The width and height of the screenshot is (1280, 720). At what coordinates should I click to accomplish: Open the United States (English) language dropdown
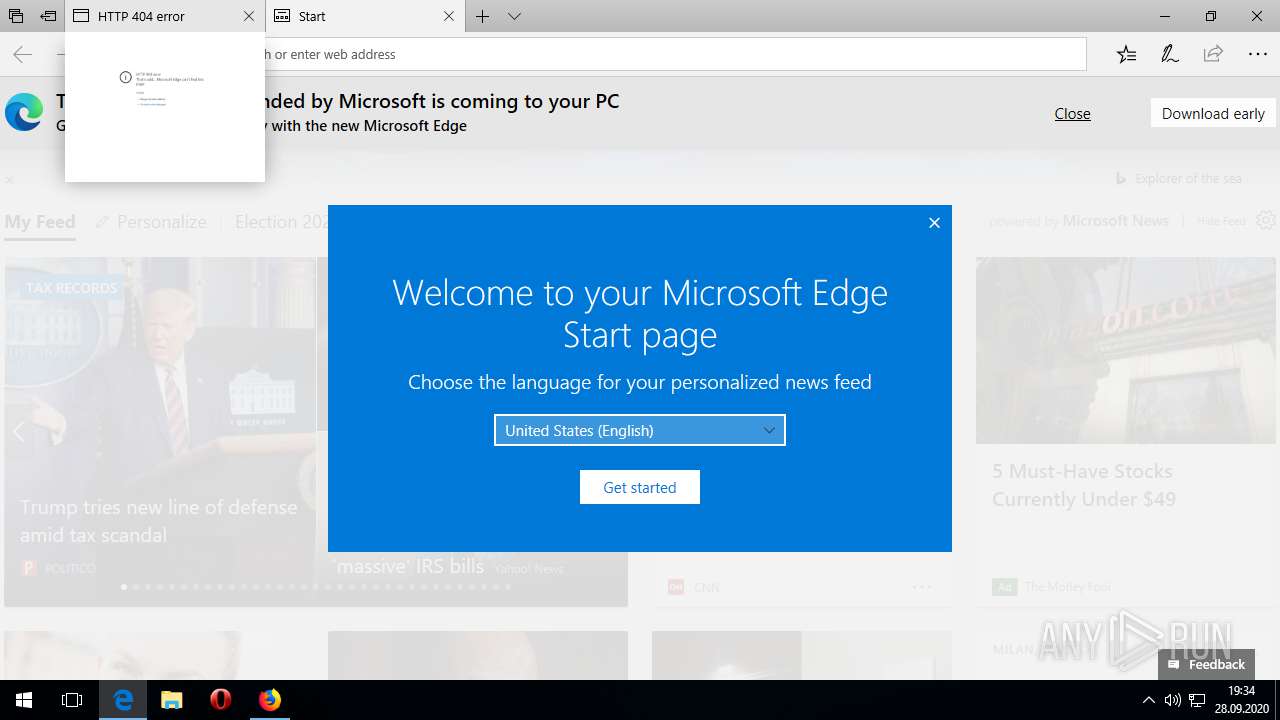click(640, 430)
